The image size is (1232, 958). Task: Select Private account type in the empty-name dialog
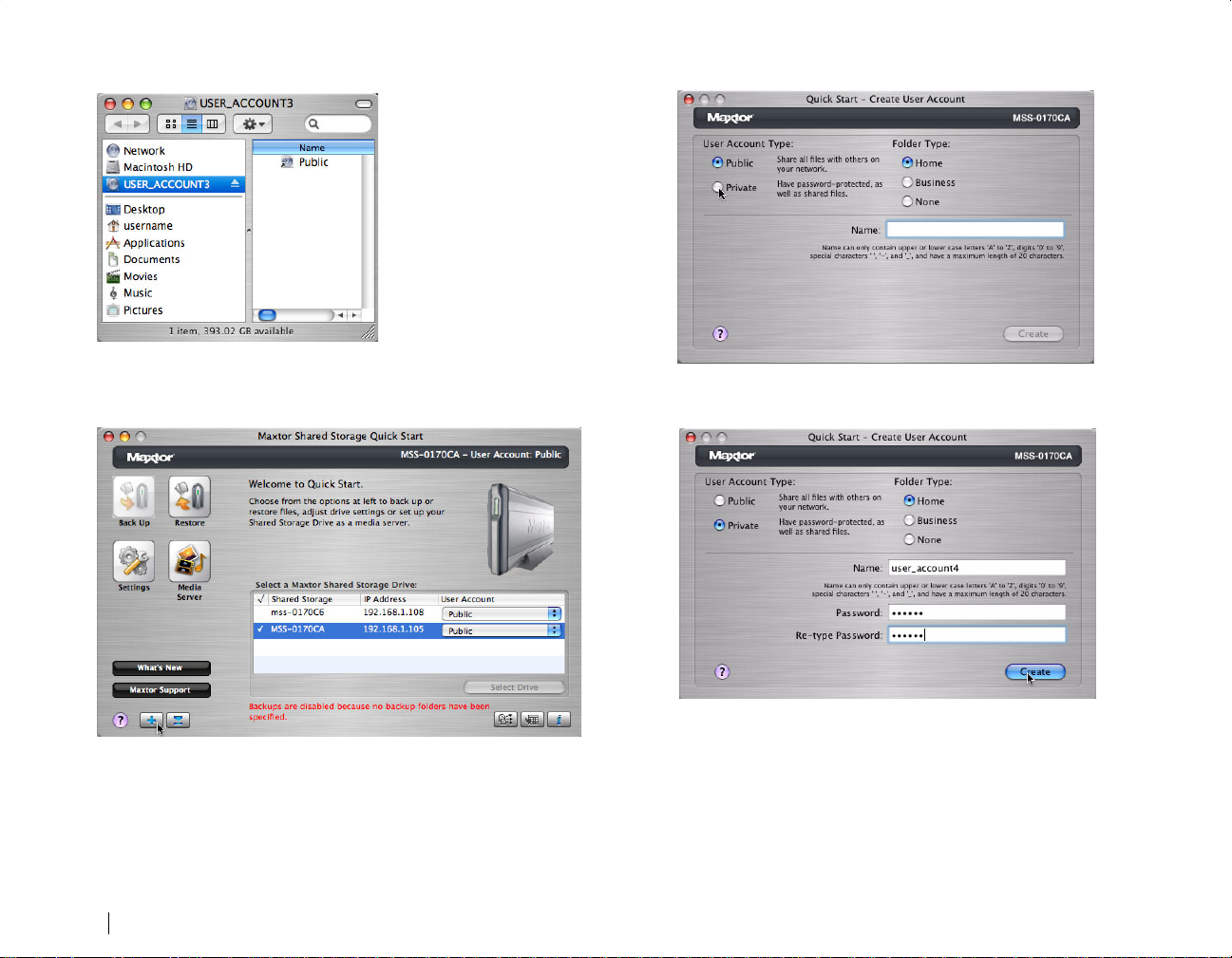(x=717, y=187)
